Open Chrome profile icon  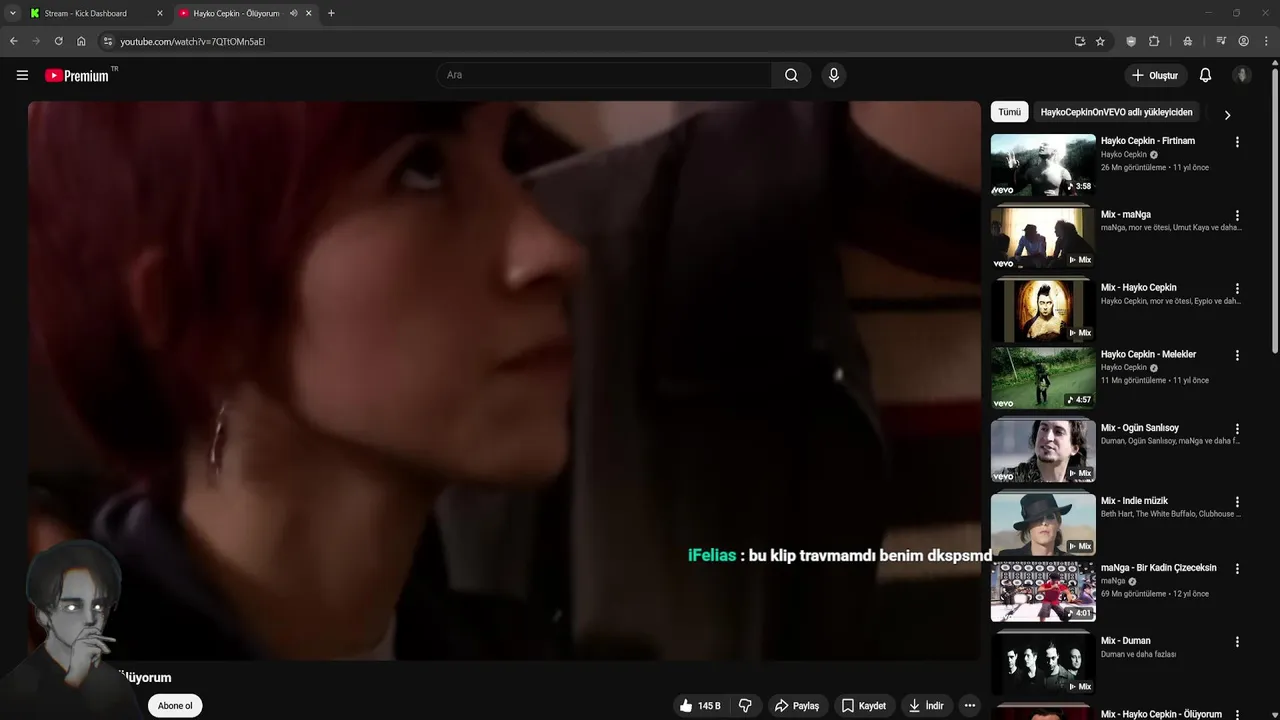coord(1243,41)
